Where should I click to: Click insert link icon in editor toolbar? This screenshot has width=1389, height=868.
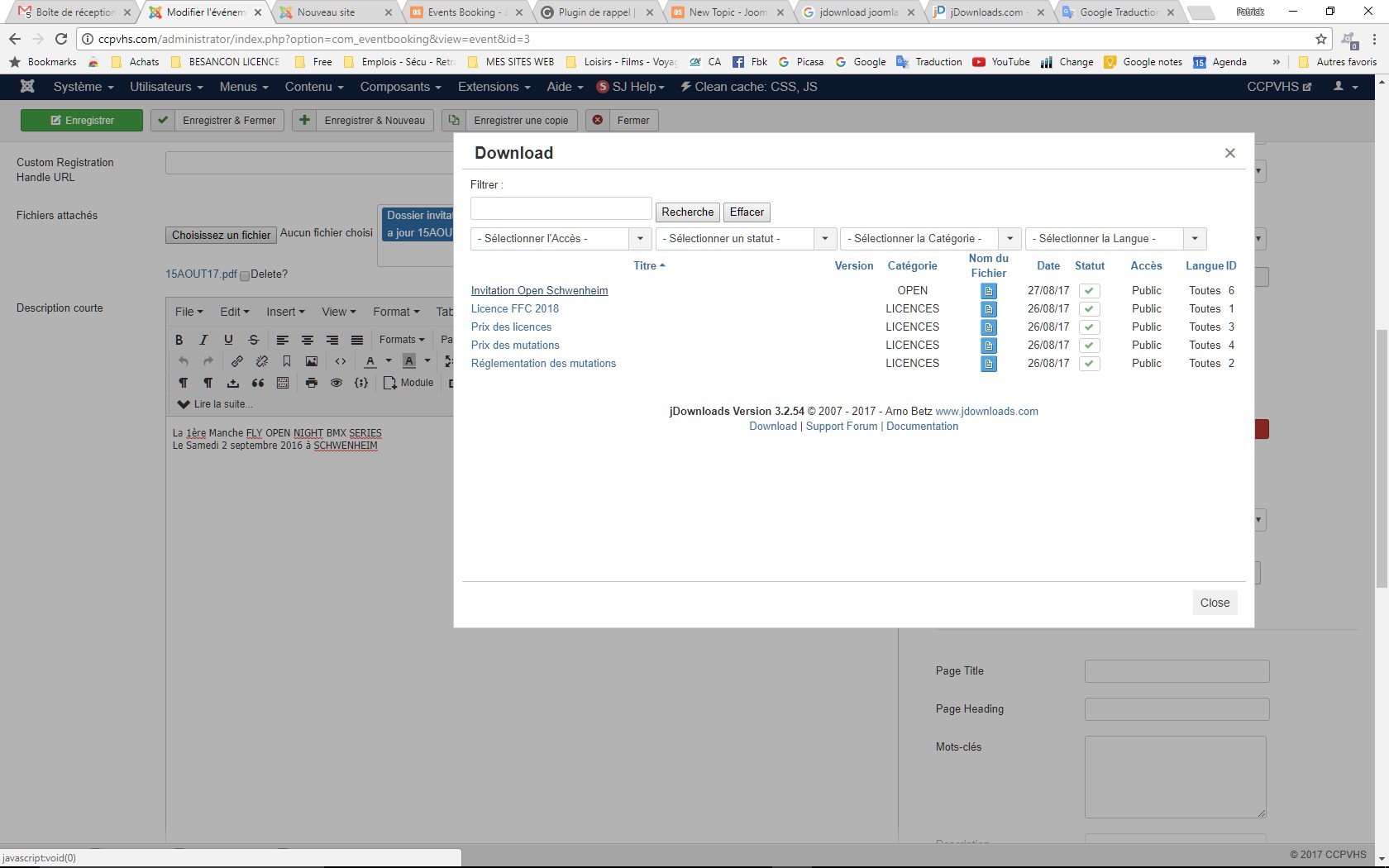pos(237,361)
